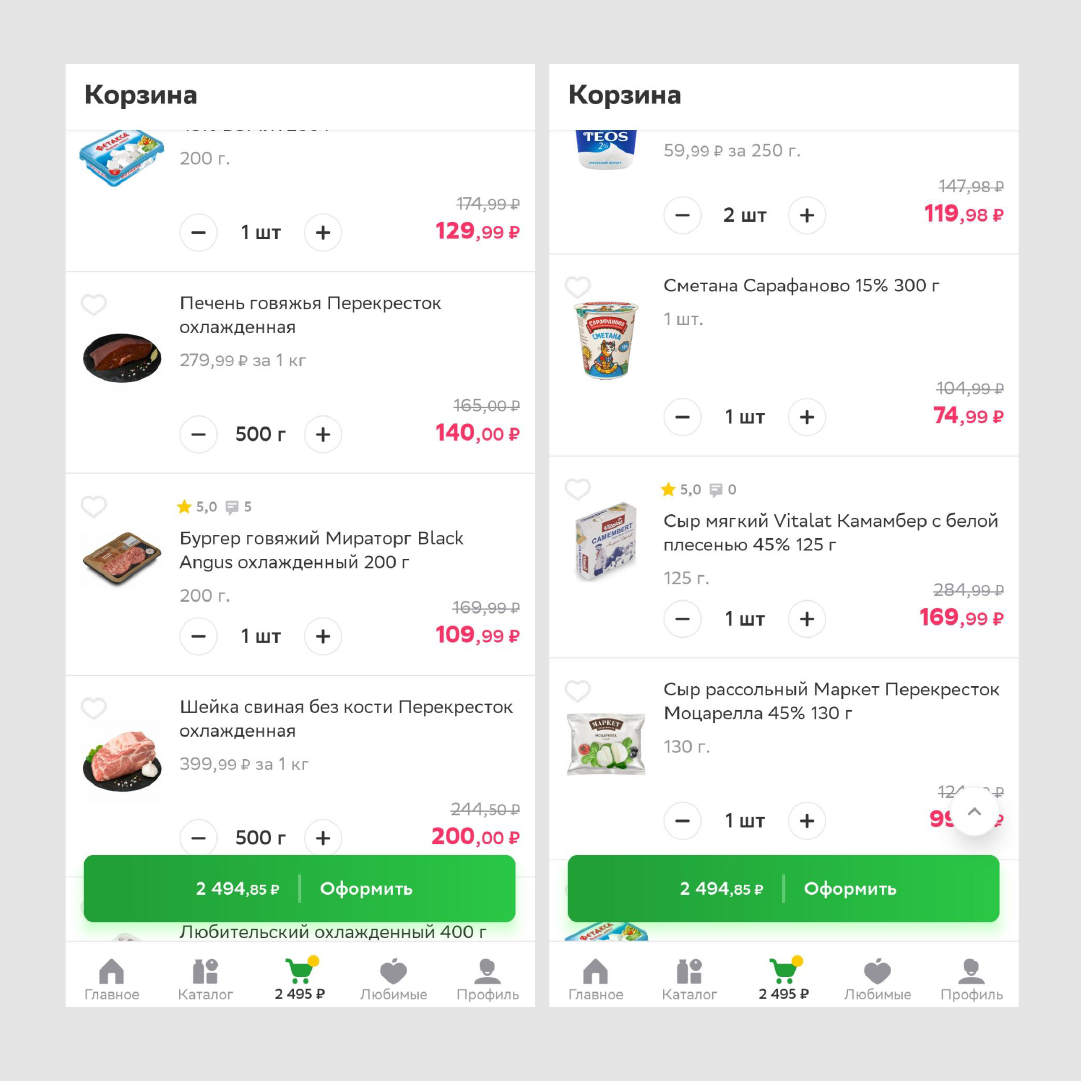The height and width of the screenshot is (1081, 1081).
Task: Go to Каталог in right screen bottom bar
Action: click(689, 980)
